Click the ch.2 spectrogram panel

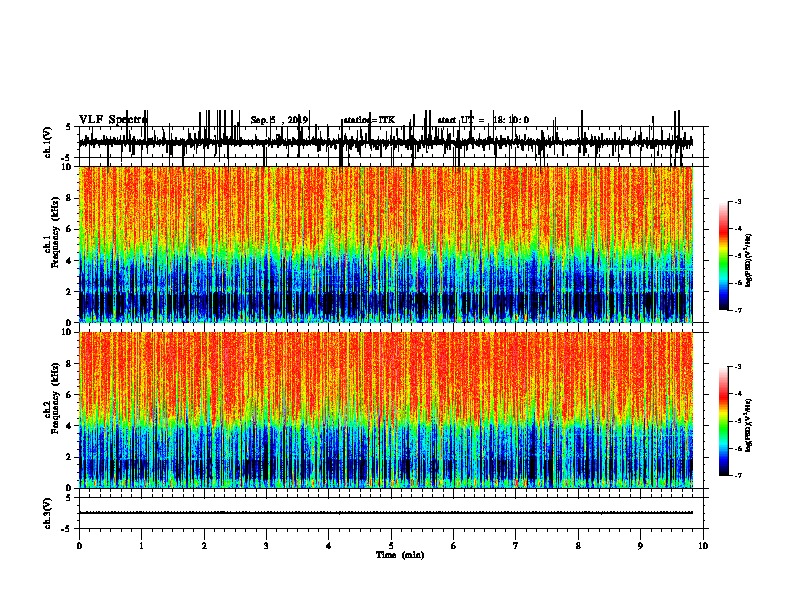pyautogui.click(x=386, y=410)
